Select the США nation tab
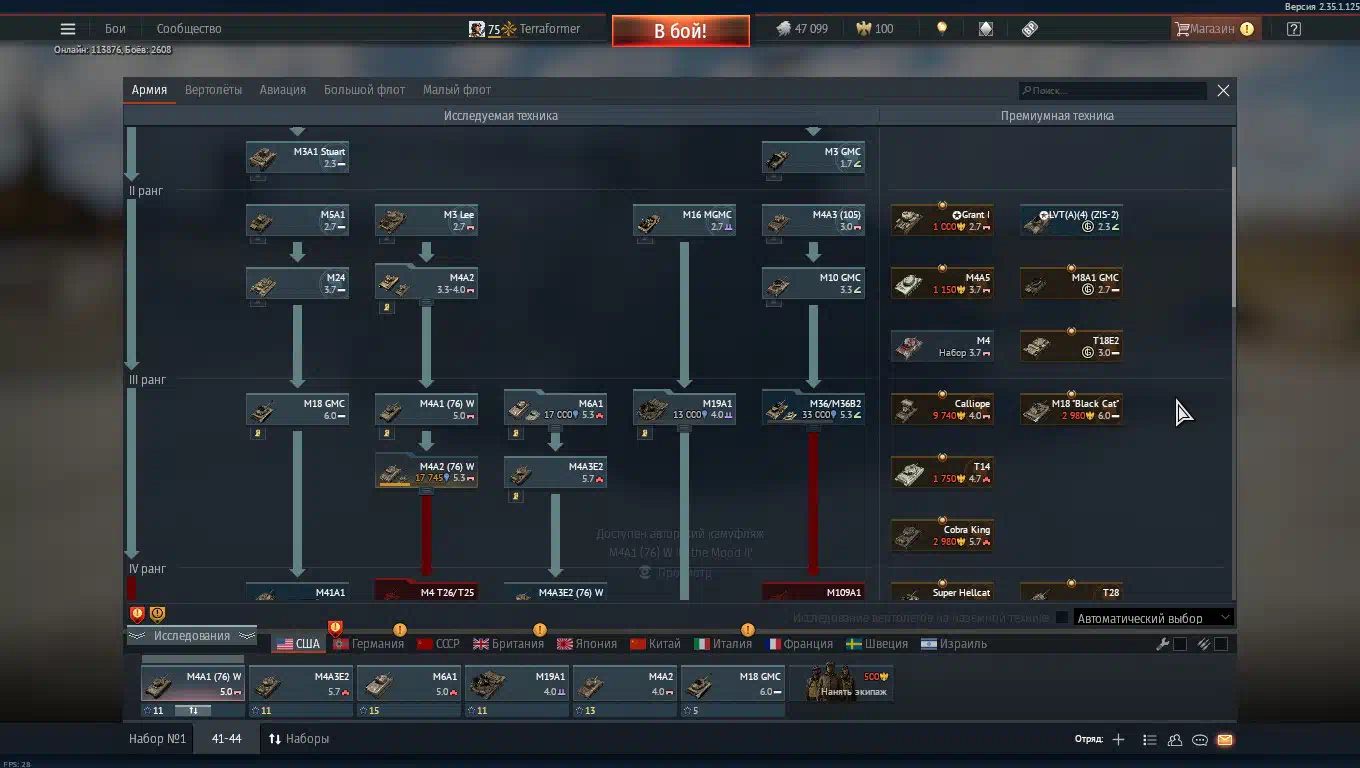Image resolution: width=1360 pixels, height=768 pixels. click(299, 644)
